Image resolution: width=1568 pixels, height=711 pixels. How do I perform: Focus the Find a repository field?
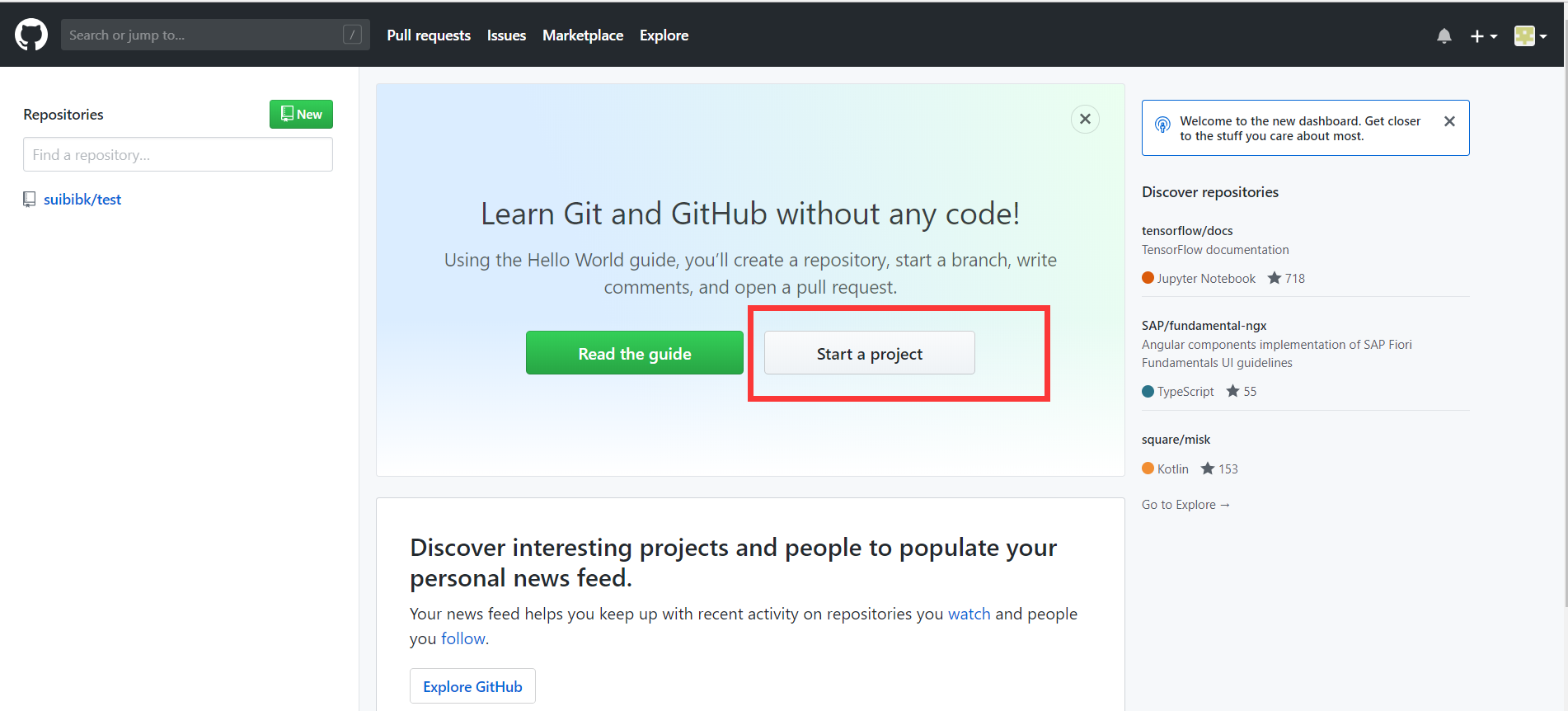(178, 154)
